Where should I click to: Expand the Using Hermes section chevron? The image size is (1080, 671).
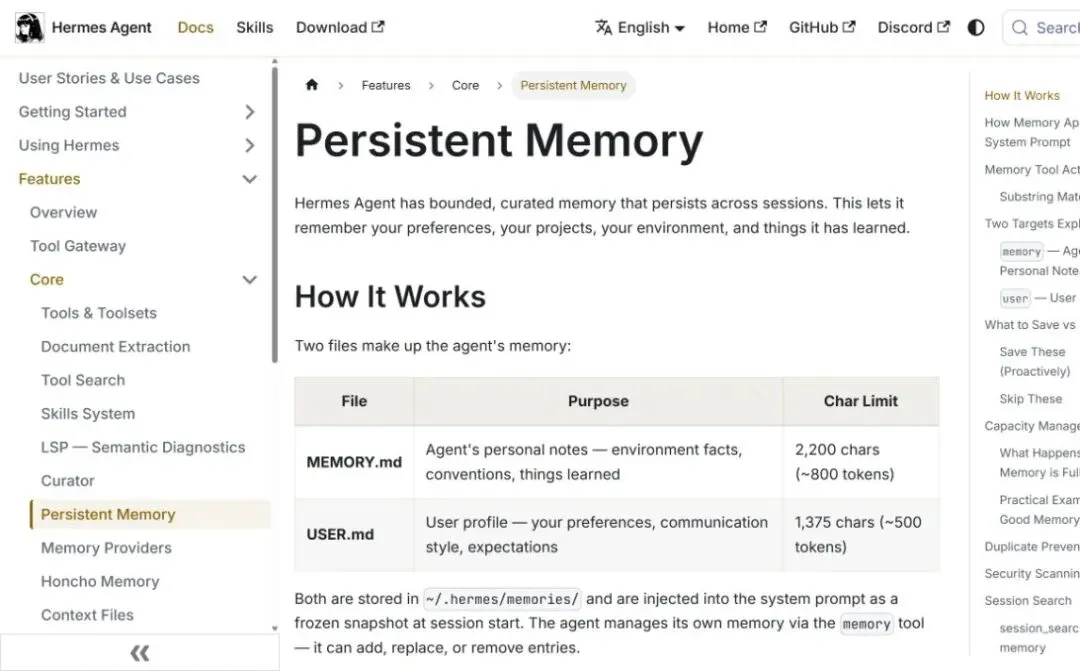pyautogui.click(x=249, y=145)
